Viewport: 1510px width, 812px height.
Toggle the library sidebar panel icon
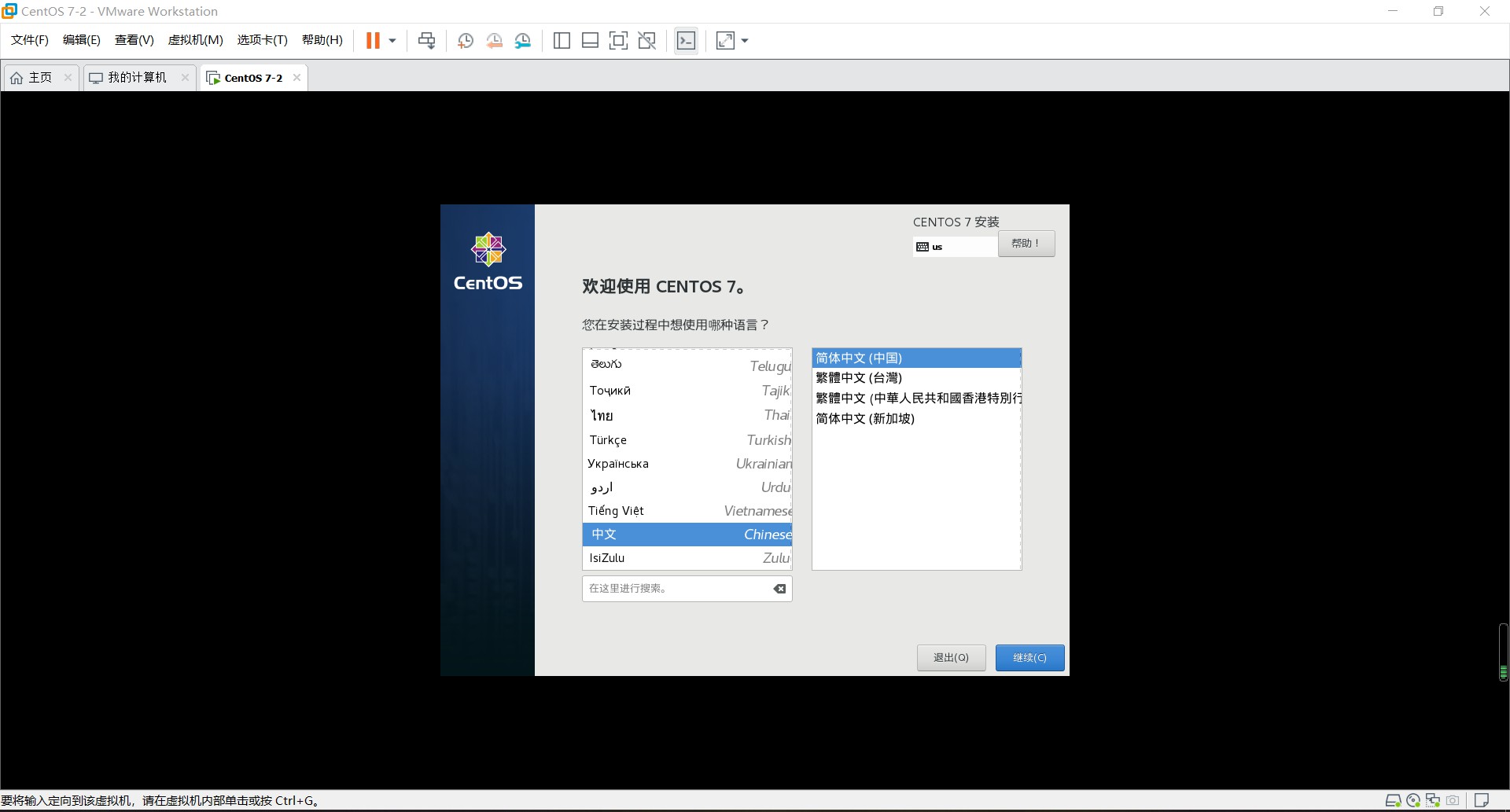562,41
